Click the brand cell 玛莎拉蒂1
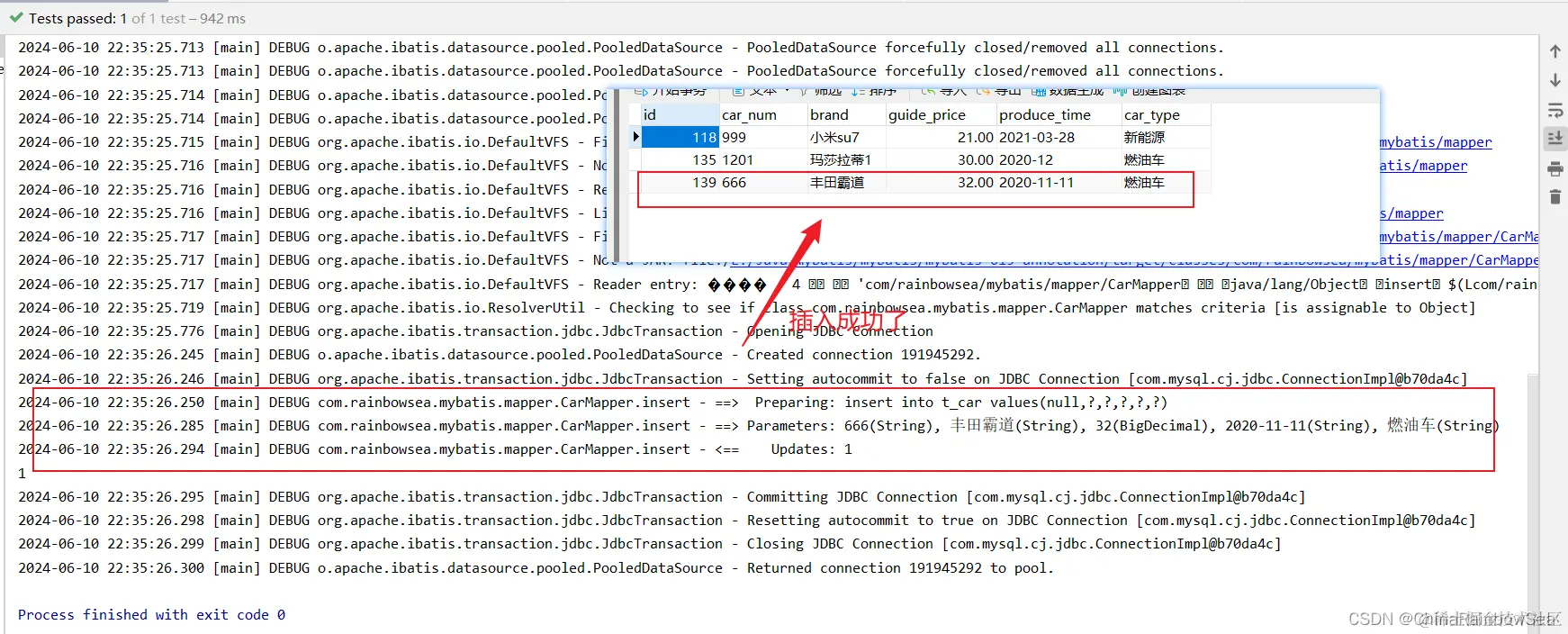This screenshot has height=634, width=1568. pos(846,159)
